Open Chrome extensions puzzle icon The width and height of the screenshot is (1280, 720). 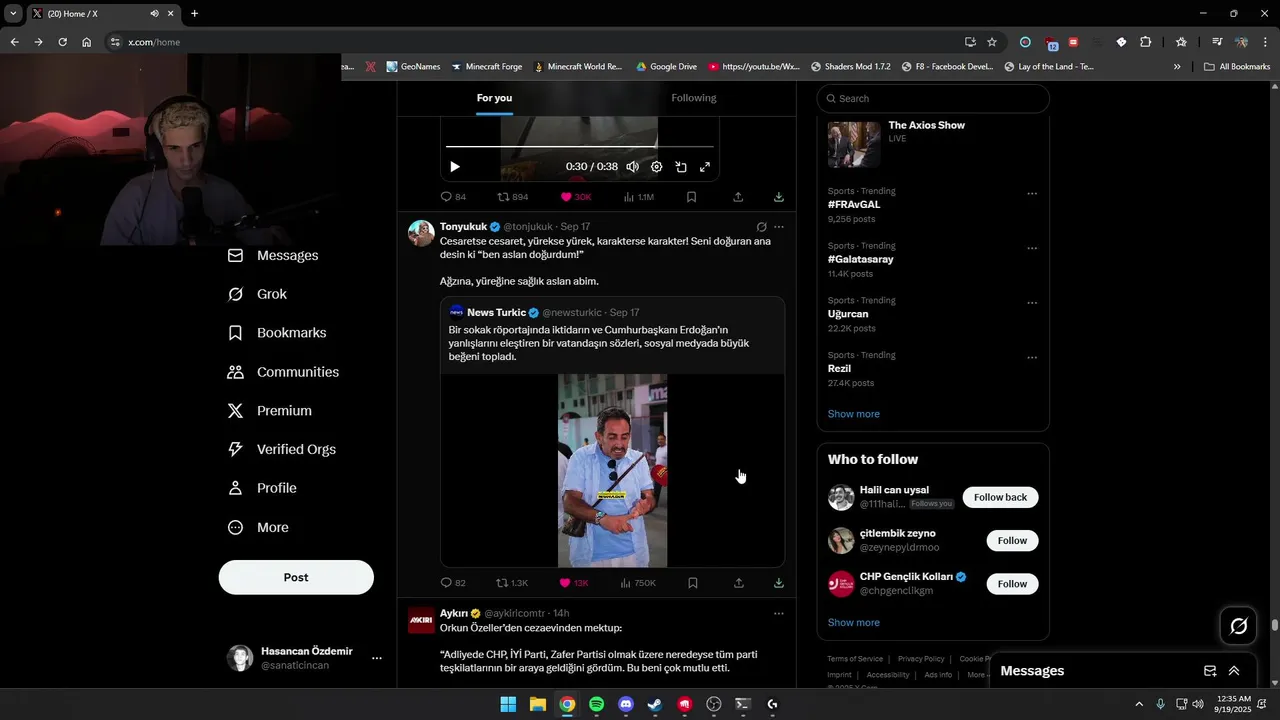click(1146, 42)
